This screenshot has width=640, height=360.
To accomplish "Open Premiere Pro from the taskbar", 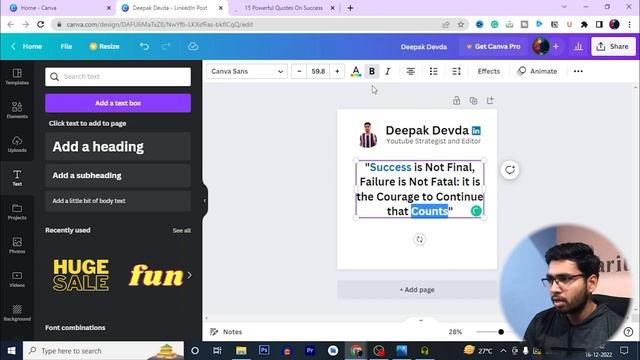I will point(310,351).
